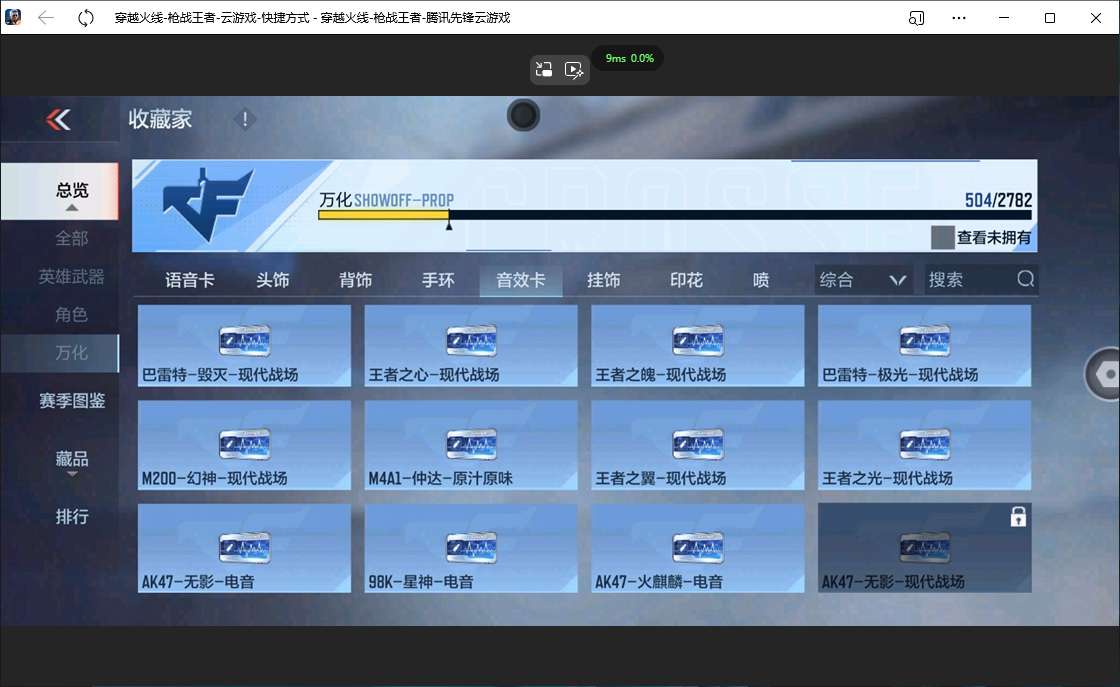Click the sound card icon for 98K-星神-电音
The width and height of the screenshot is (1120, 687).
pos(471,548)
